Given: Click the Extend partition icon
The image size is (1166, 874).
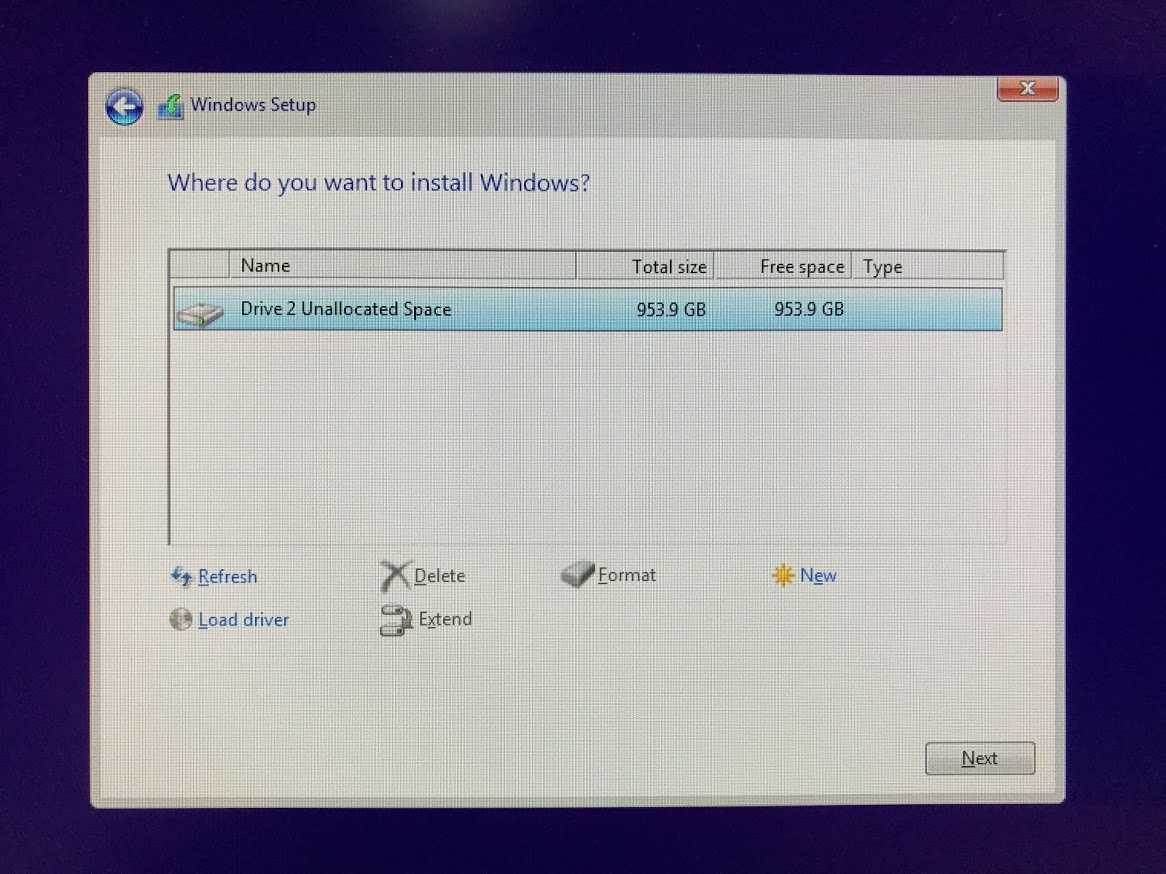Looking at the screenshot, I should coord(394,620).
